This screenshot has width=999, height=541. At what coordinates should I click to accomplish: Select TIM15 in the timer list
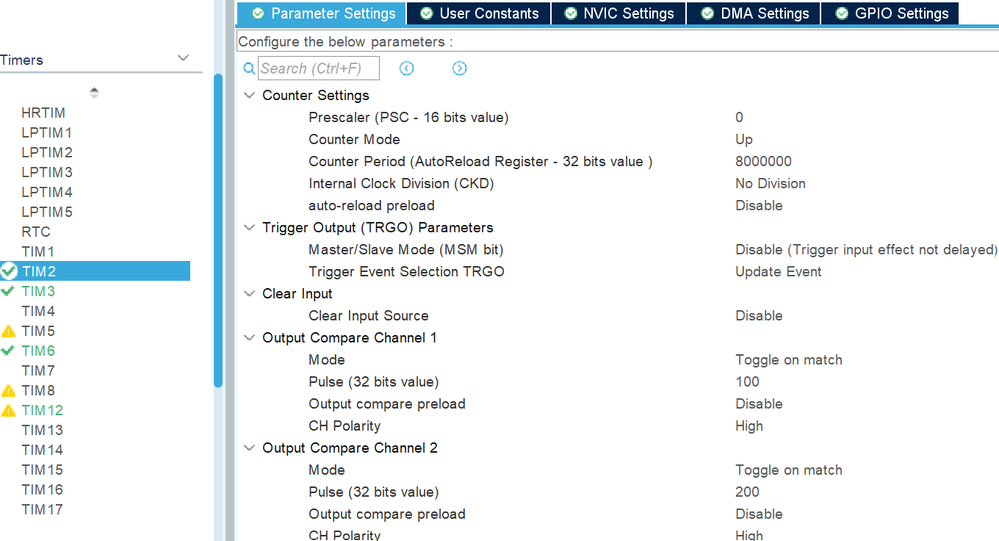click(42, 470)
